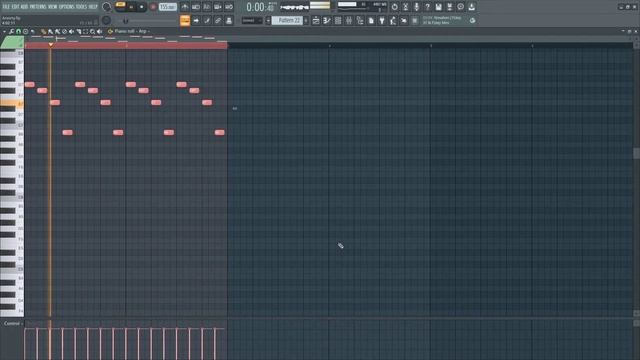The width and height of the screenshot is (640, 360).
Task: Open the piano roll options arrow menu
Action: click(4, 31)
